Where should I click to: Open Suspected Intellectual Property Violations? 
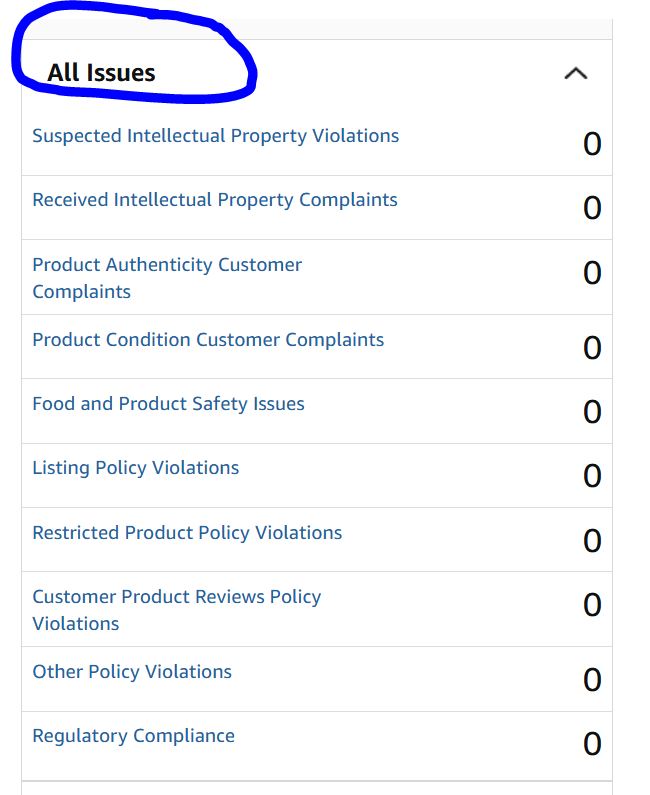(215, 136)
